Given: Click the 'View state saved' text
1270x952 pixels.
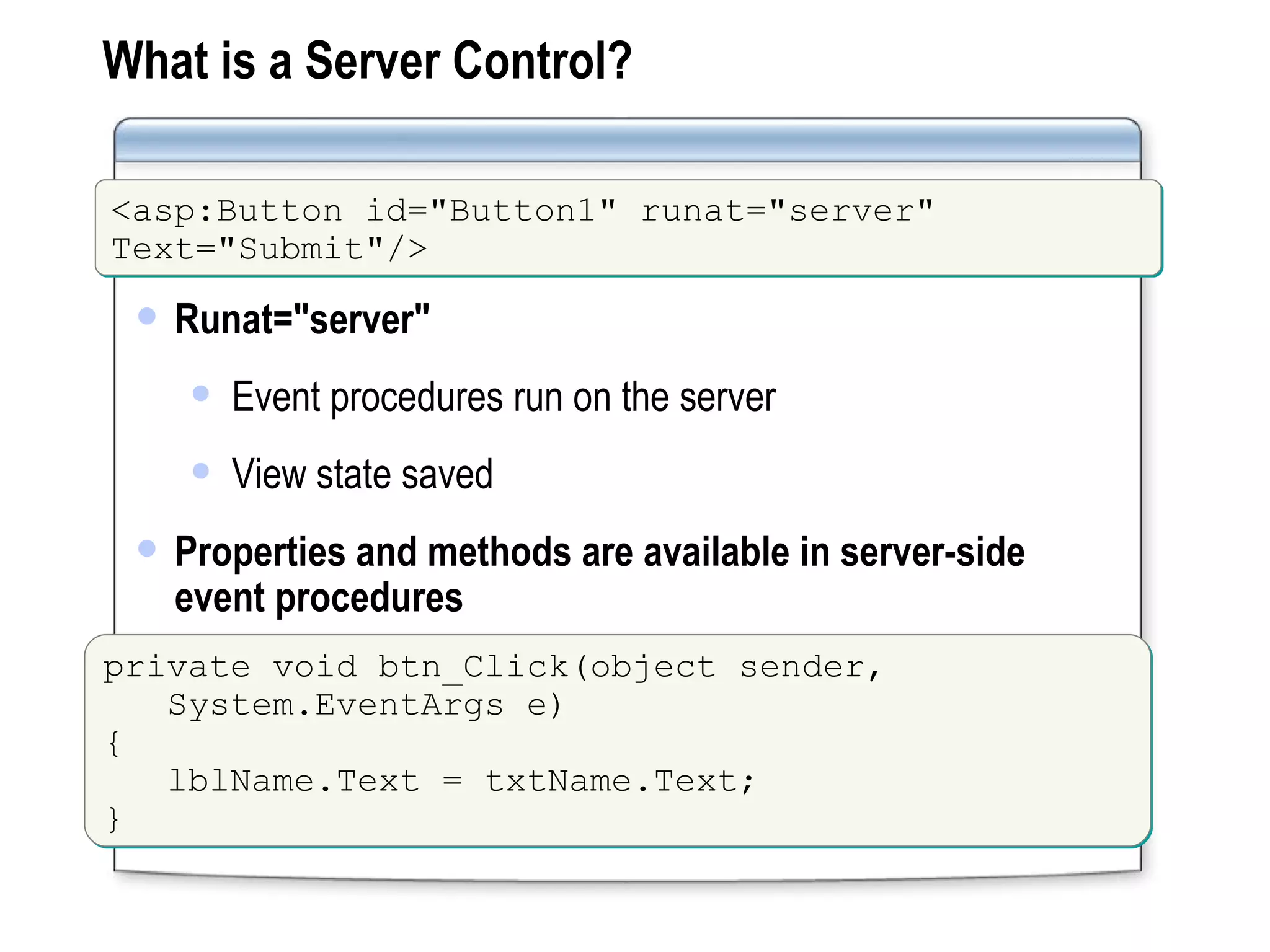Looking at the screenshot, I should pos(362,475).
